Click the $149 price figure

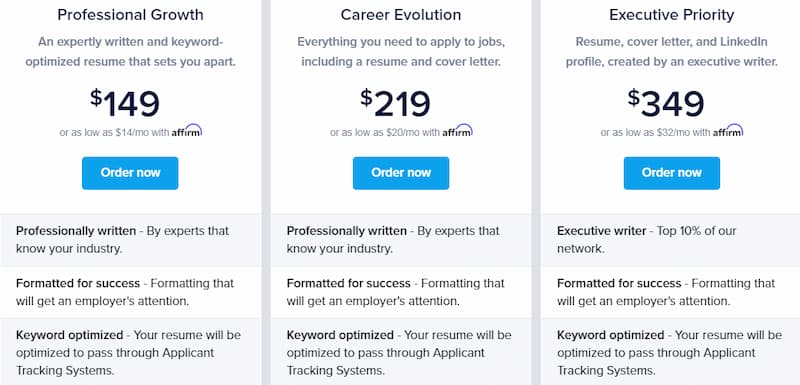click(125, 104)
